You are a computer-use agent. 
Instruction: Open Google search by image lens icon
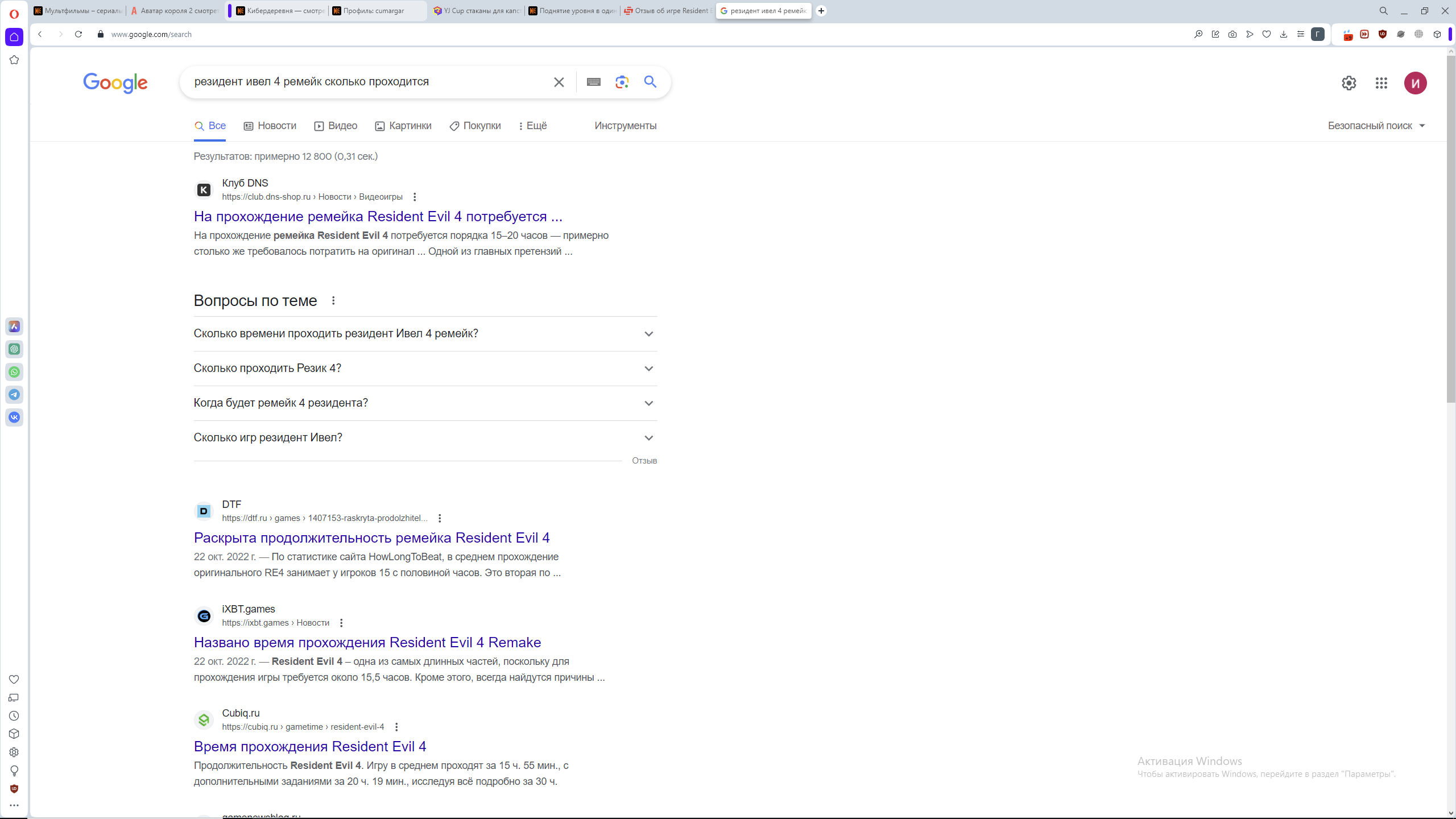(622, 82)
